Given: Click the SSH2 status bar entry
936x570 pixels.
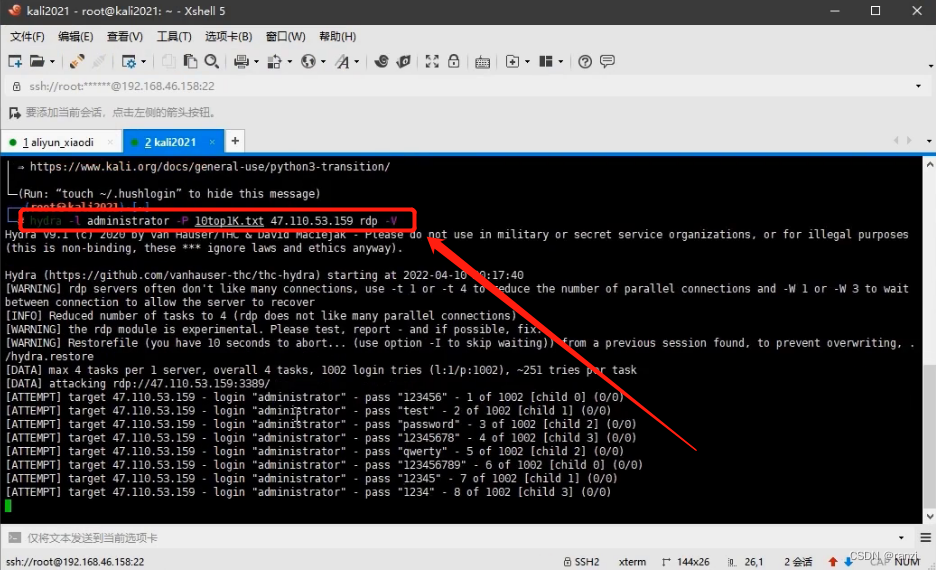Looking at the screenshot, I should click(x=581, y=562).
